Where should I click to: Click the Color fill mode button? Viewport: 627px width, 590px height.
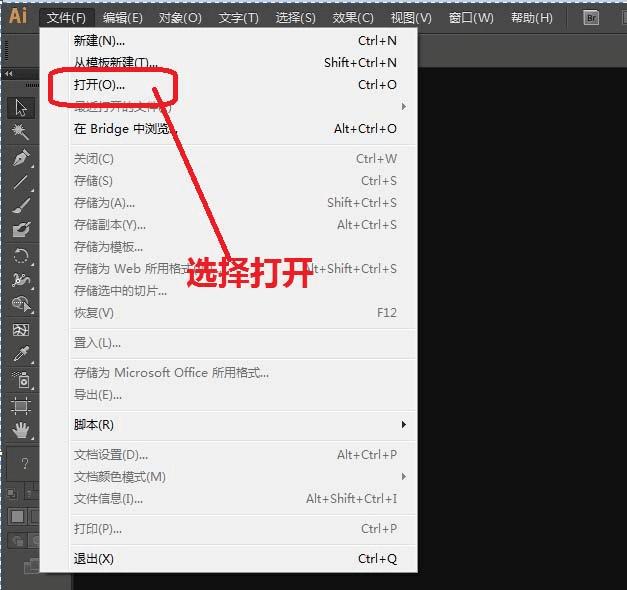17,516
